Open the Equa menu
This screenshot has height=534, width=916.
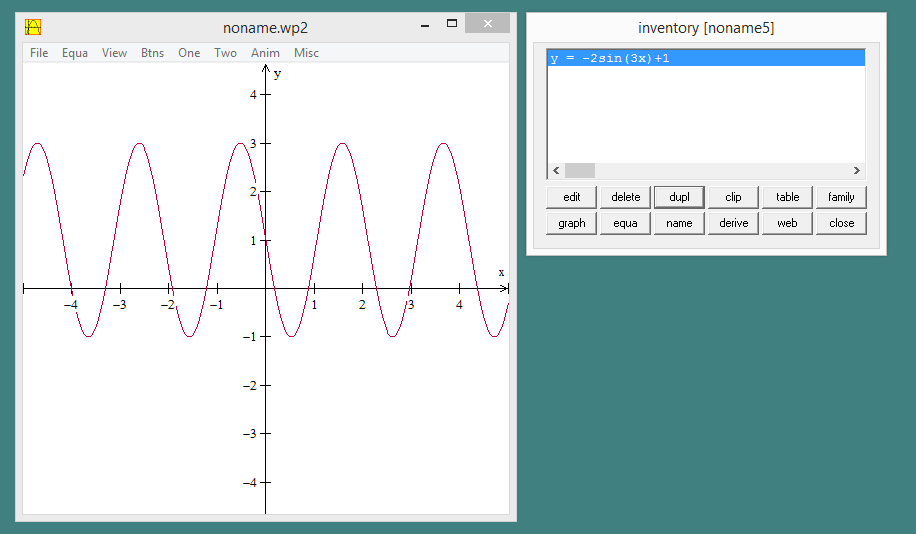(75, 53)
